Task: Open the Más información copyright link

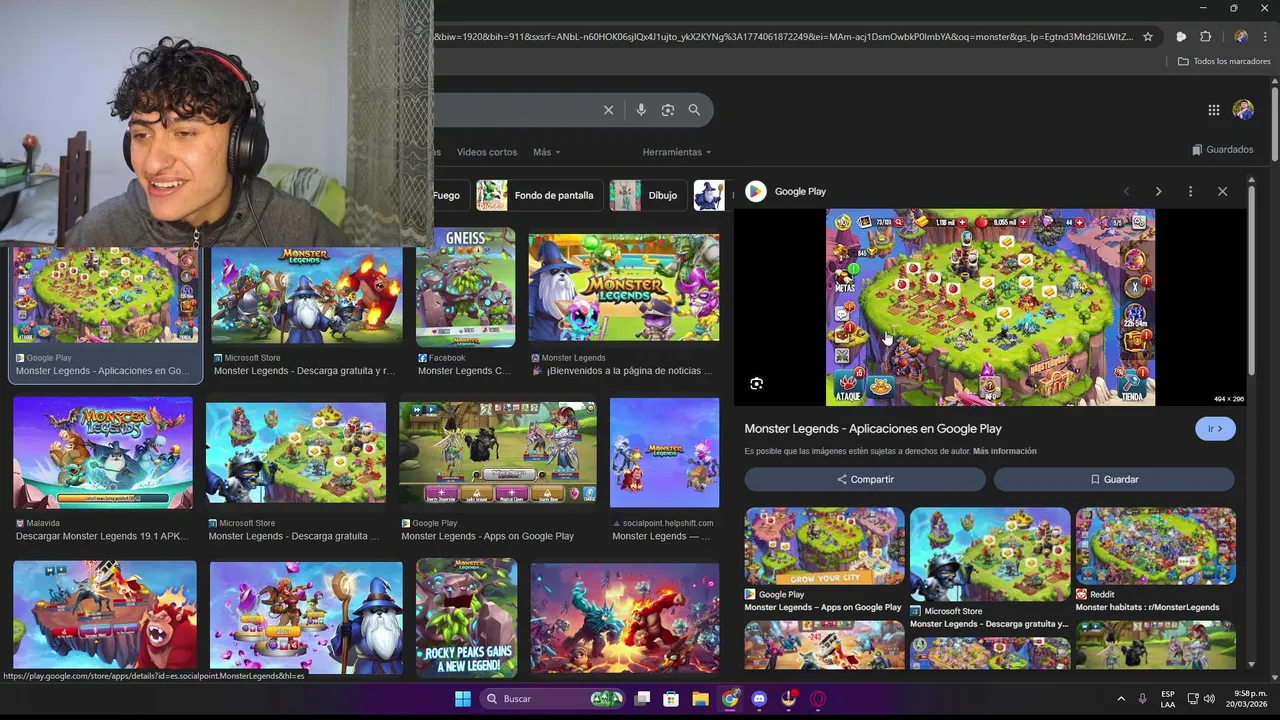Action: pyautogui.click(x=1004, y=451)
